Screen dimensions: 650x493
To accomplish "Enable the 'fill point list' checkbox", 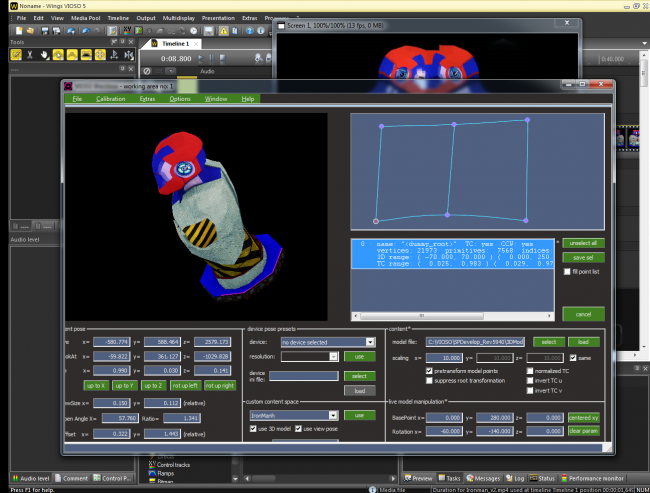I will [568, 272].
